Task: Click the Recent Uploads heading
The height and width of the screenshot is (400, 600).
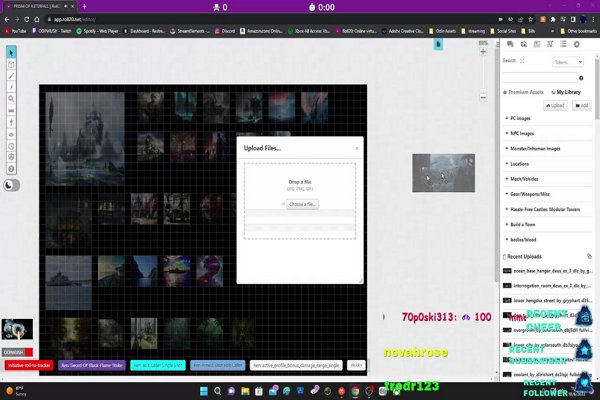Action: pos(524,256)
